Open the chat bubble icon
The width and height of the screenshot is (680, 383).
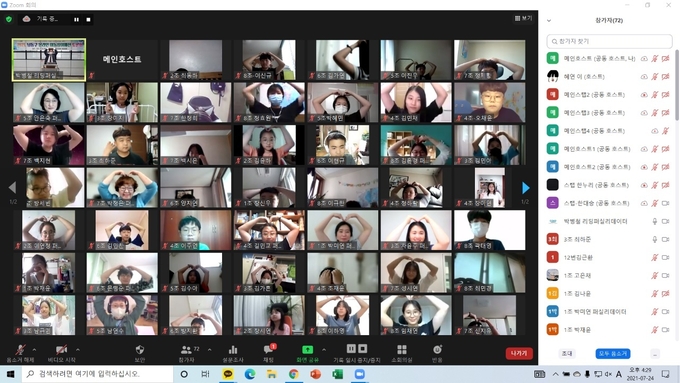click(x=268, y=350)
